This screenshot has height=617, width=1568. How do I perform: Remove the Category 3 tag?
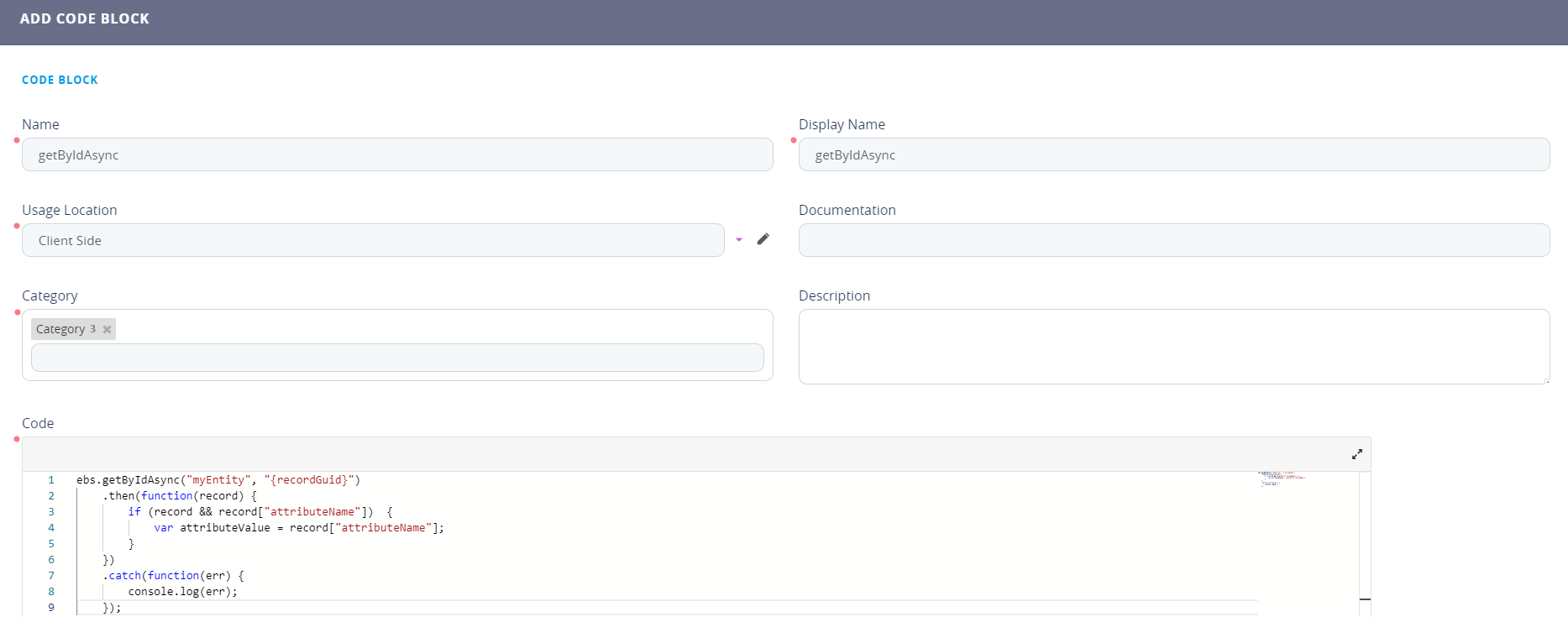point(107,330)
